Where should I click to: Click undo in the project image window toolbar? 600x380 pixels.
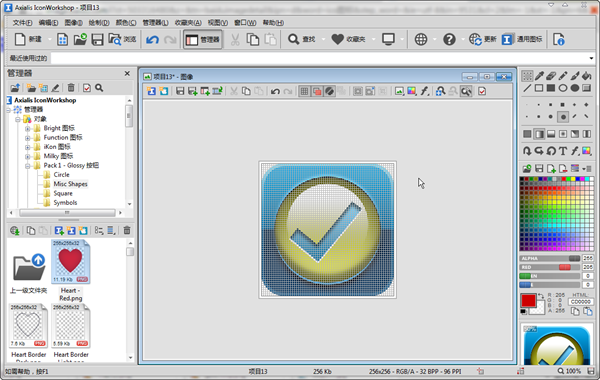275,91
